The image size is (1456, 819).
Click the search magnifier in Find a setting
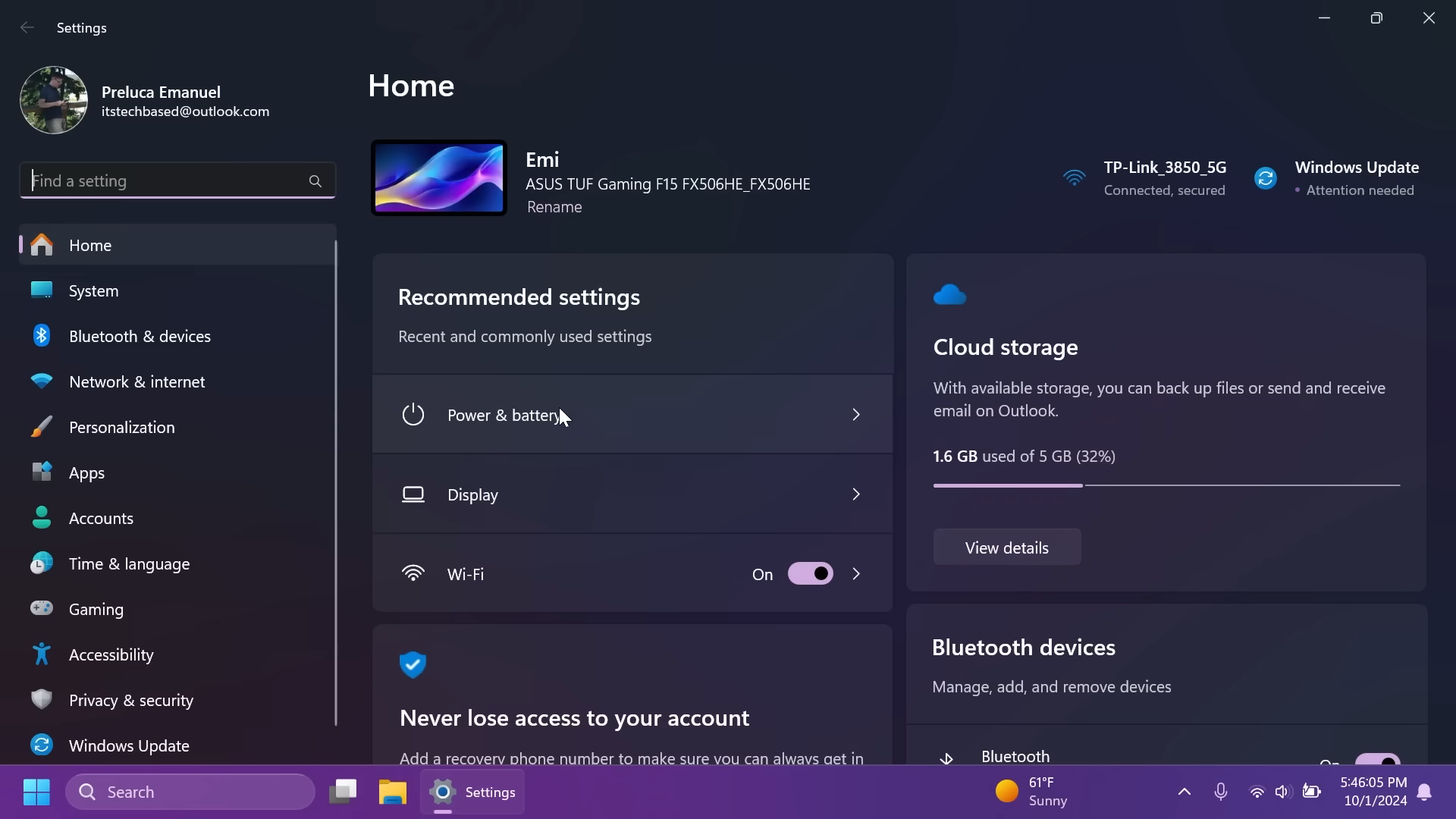315,181
